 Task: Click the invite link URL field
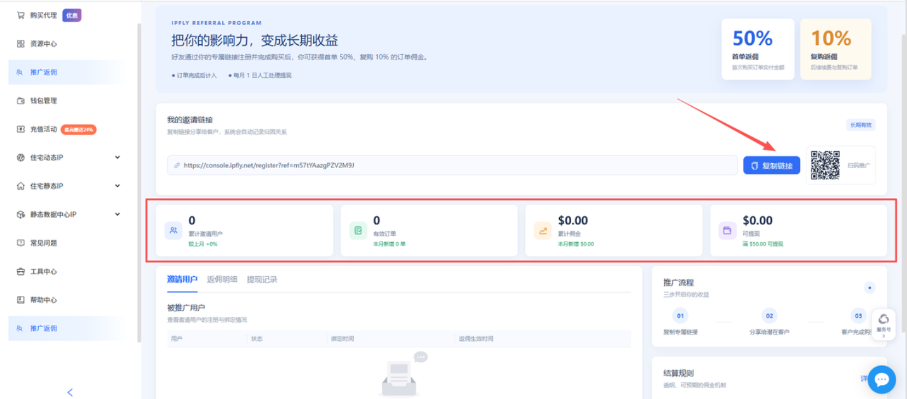pos(452,165)
